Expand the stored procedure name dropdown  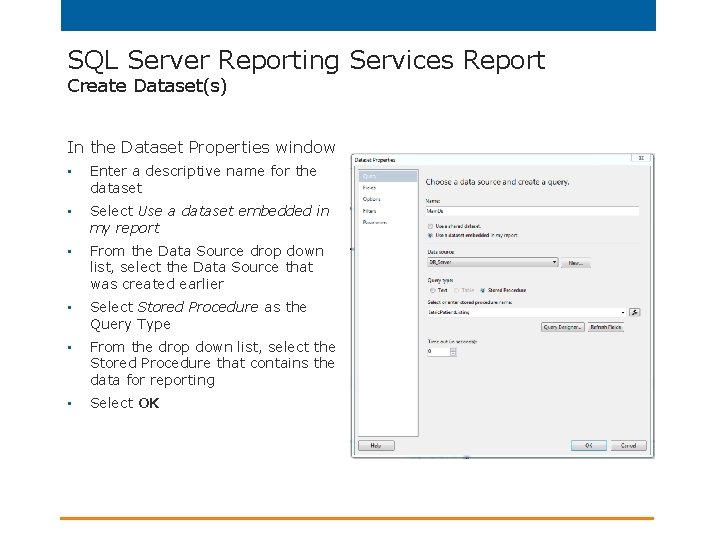click(623, 312)
